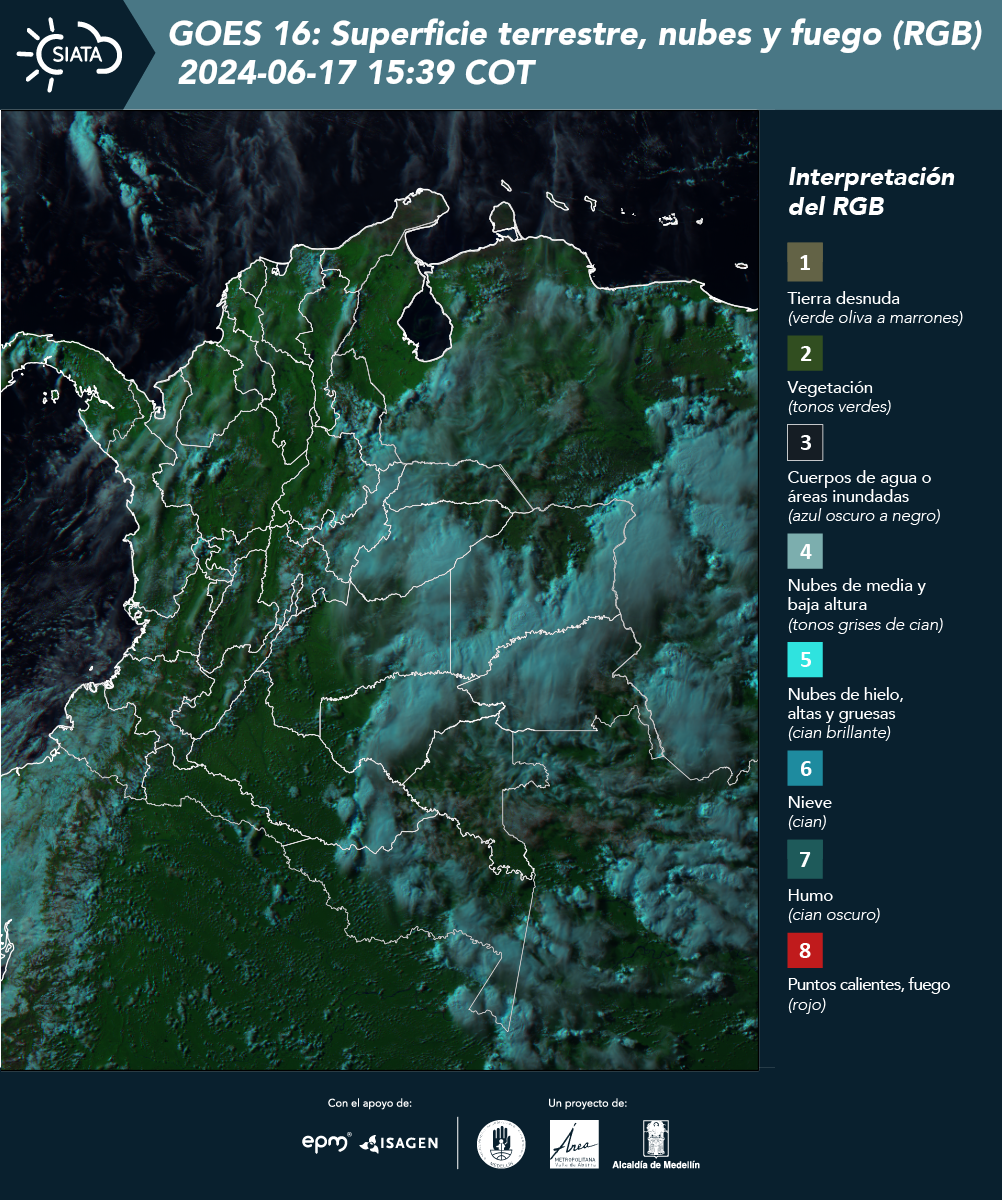Click the label "Humo"
Screen dimensions: 1002x1200
click(810, 895)
